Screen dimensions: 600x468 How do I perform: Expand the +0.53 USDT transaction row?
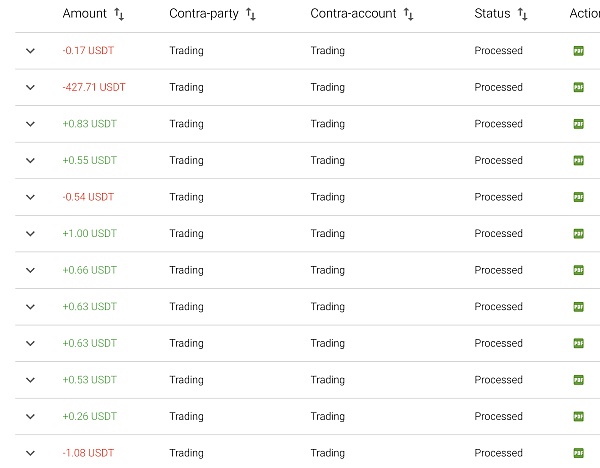pos(30,380)
